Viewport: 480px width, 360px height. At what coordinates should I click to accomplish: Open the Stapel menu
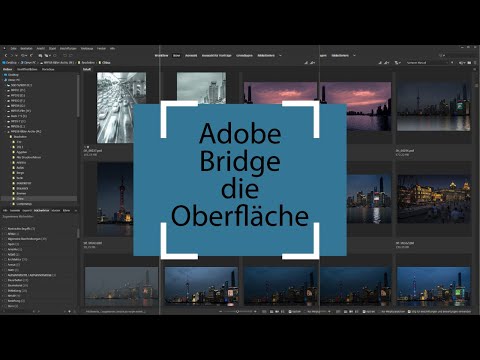click(x=52, y=49)
